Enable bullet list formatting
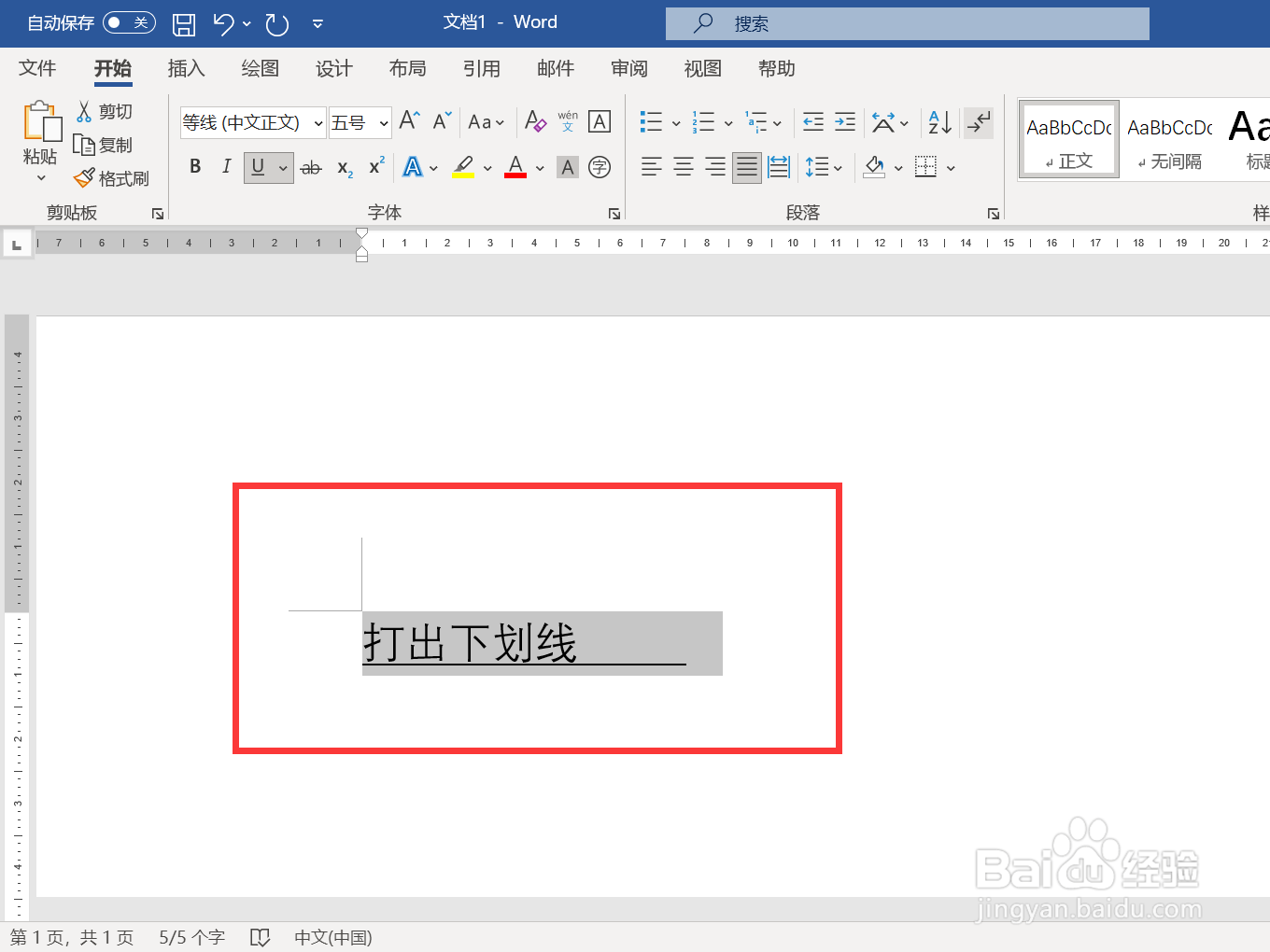This screenshot has height=952, width=1270. (651, 121)
